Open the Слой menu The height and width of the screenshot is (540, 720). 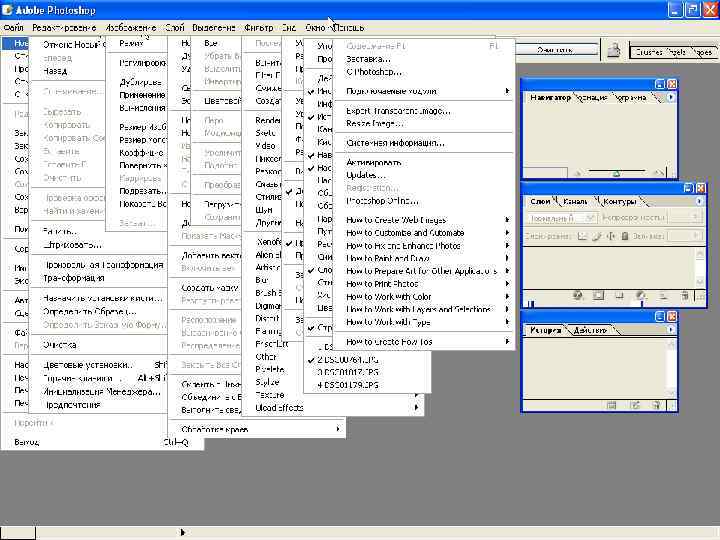174,28
